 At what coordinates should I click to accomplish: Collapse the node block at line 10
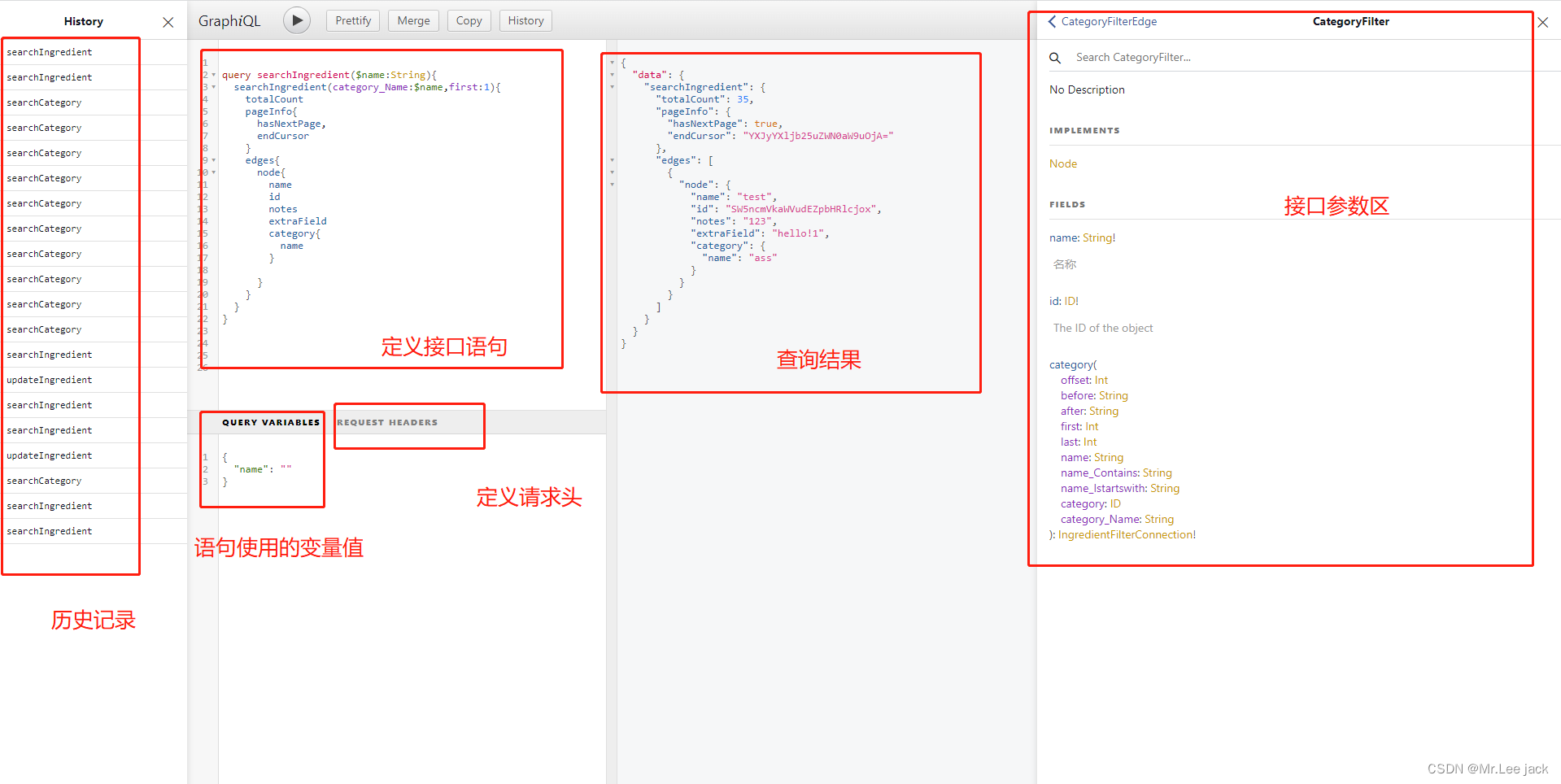(214, 172)
